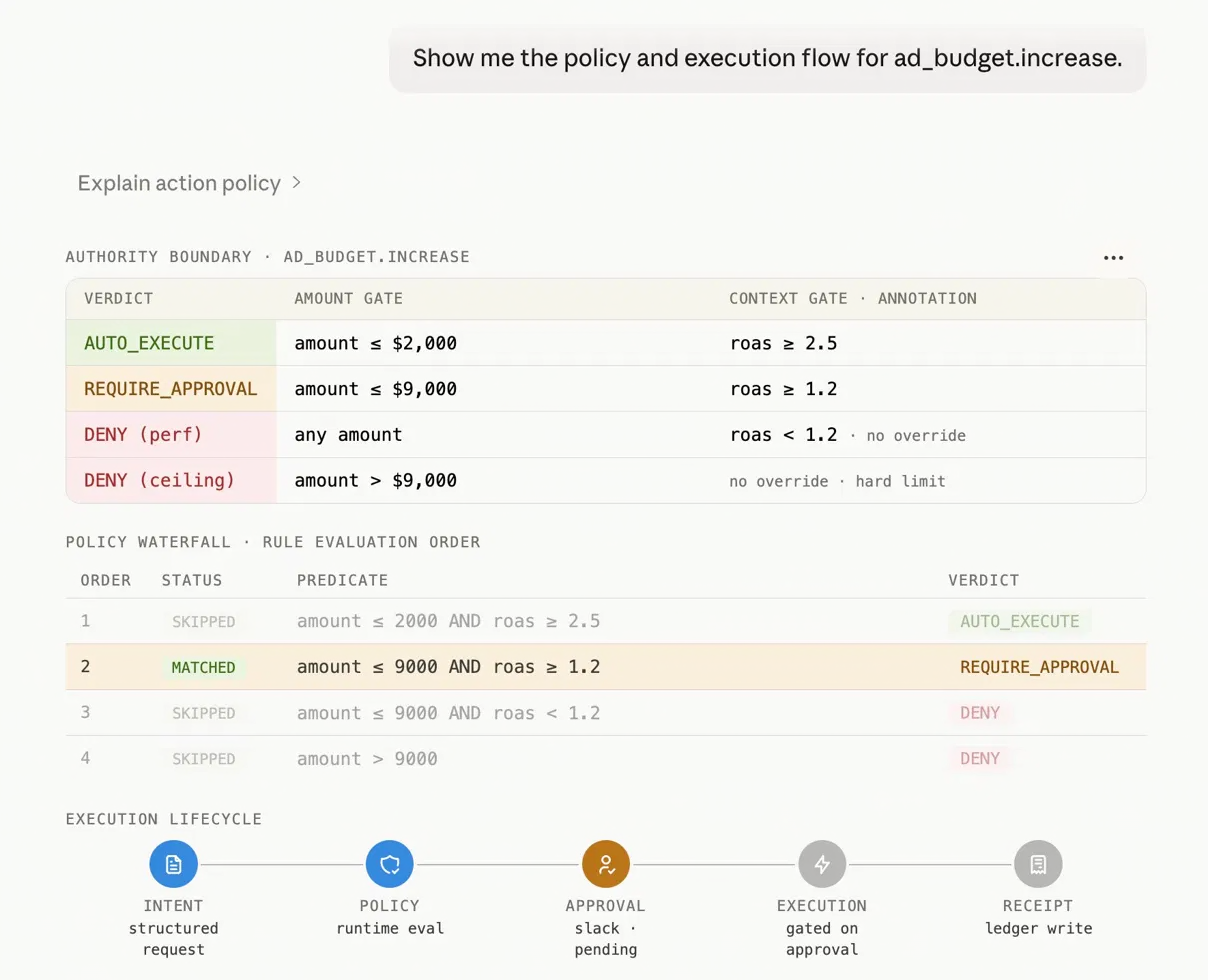Select the DENY (ceiling) verdict cell
This screenshot has height=980, width=1208.
tap(171, 480)
